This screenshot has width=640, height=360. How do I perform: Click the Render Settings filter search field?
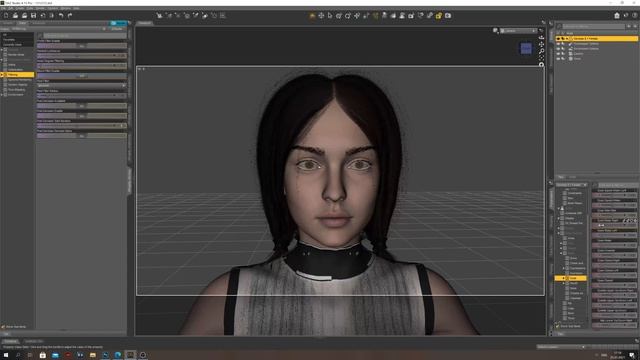[x=85, y=36]
